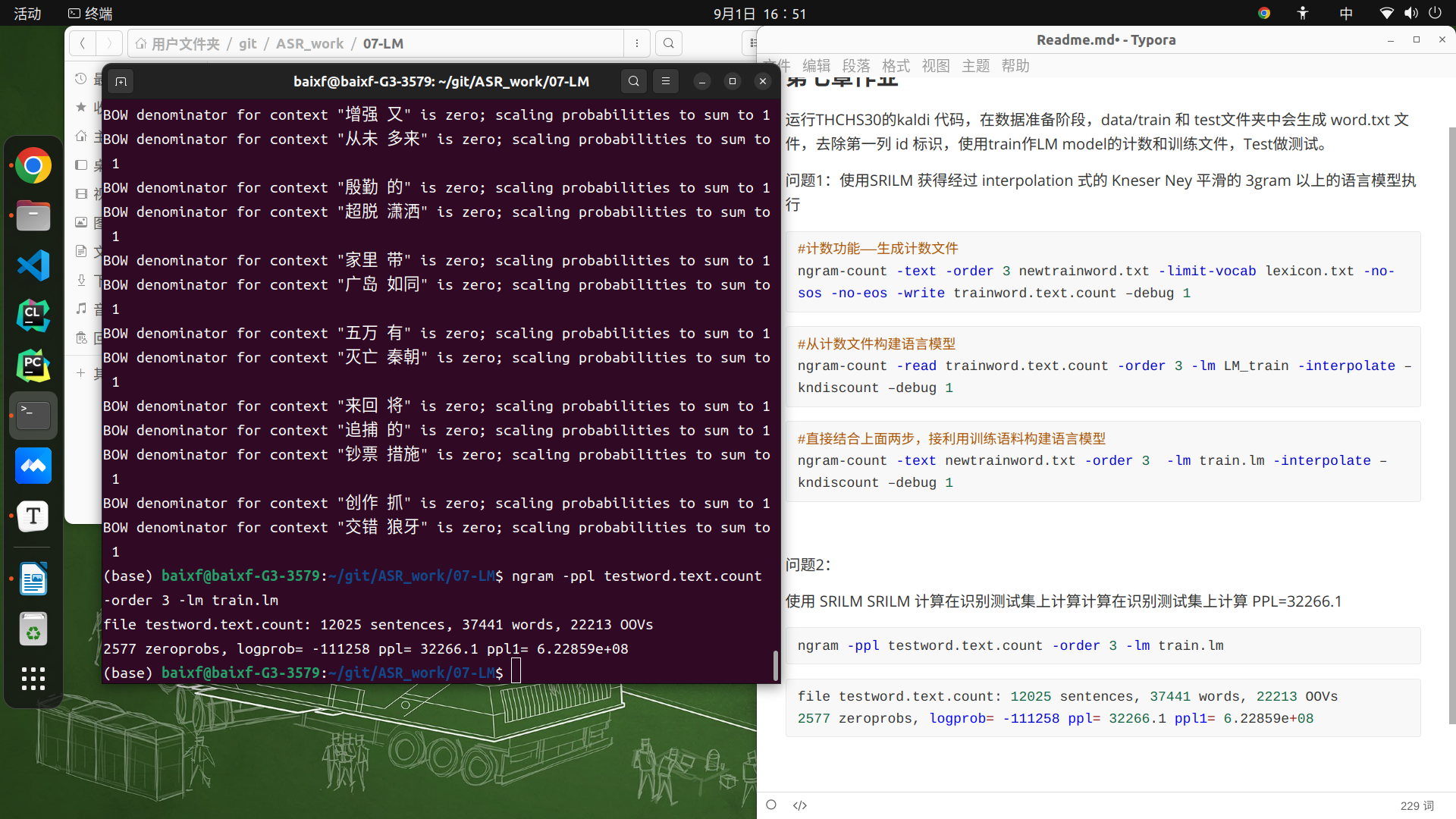Open the Trash from the dock
This screenshot has width=1456, height=819.
(x=33, y=629)
